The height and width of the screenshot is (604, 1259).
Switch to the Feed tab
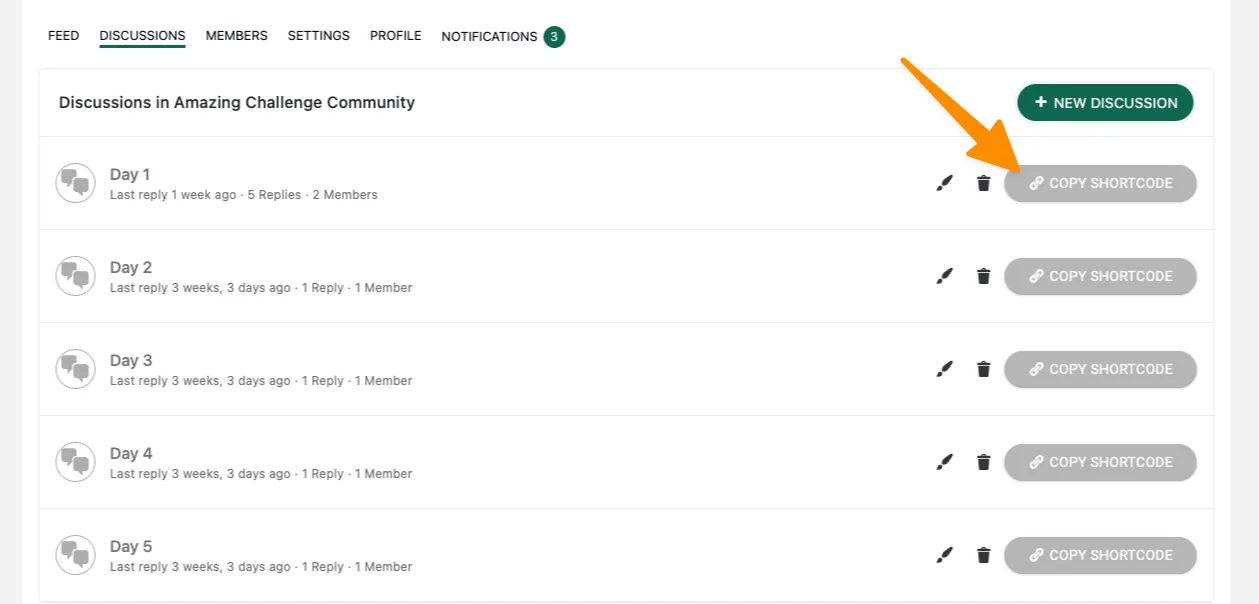tap(63, 36)
